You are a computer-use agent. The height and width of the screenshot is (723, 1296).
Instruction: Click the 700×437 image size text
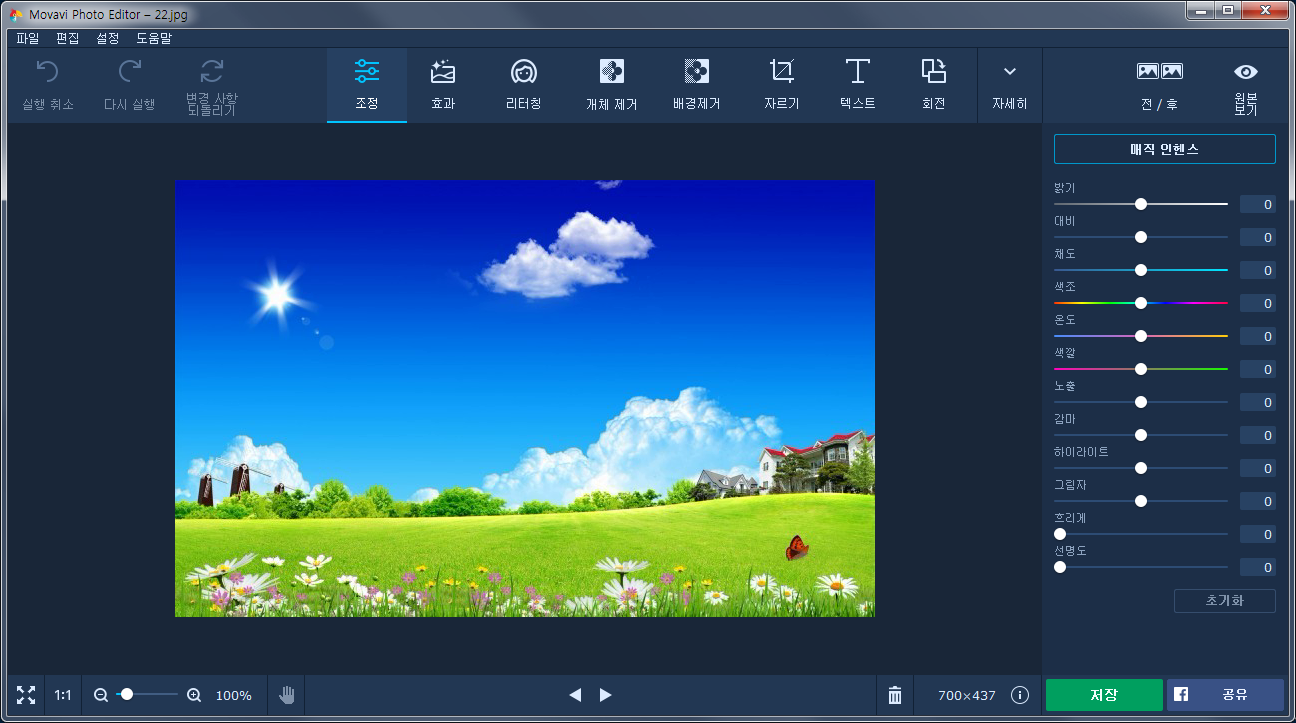967,695
